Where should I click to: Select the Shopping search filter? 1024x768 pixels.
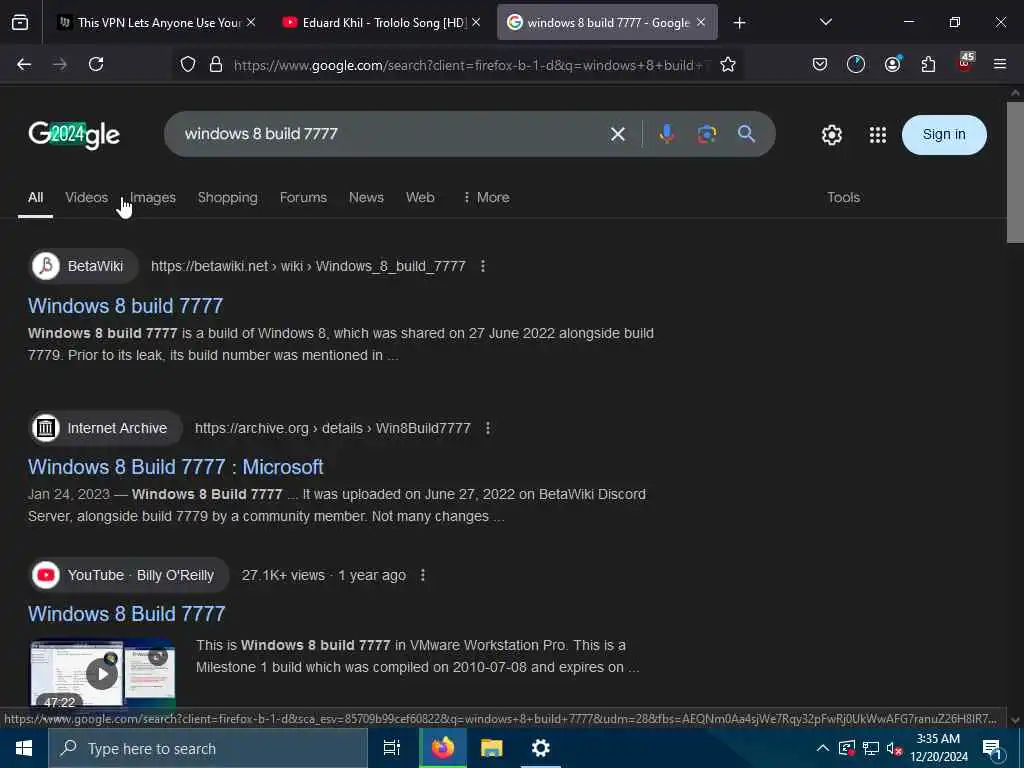tap(227, 197)
